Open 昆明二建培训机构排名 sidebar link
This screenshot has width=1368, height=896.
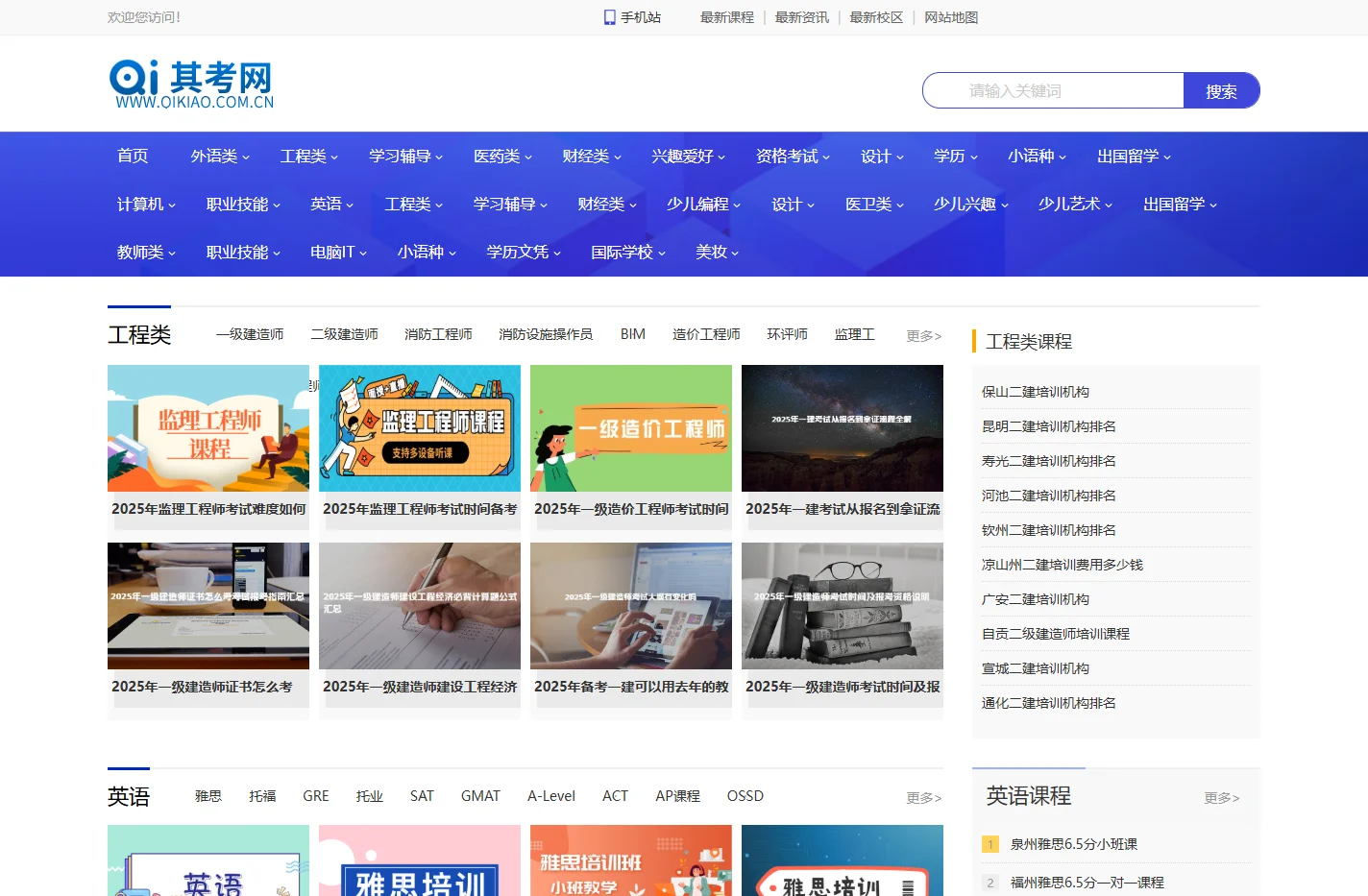tap(1049, 426)
